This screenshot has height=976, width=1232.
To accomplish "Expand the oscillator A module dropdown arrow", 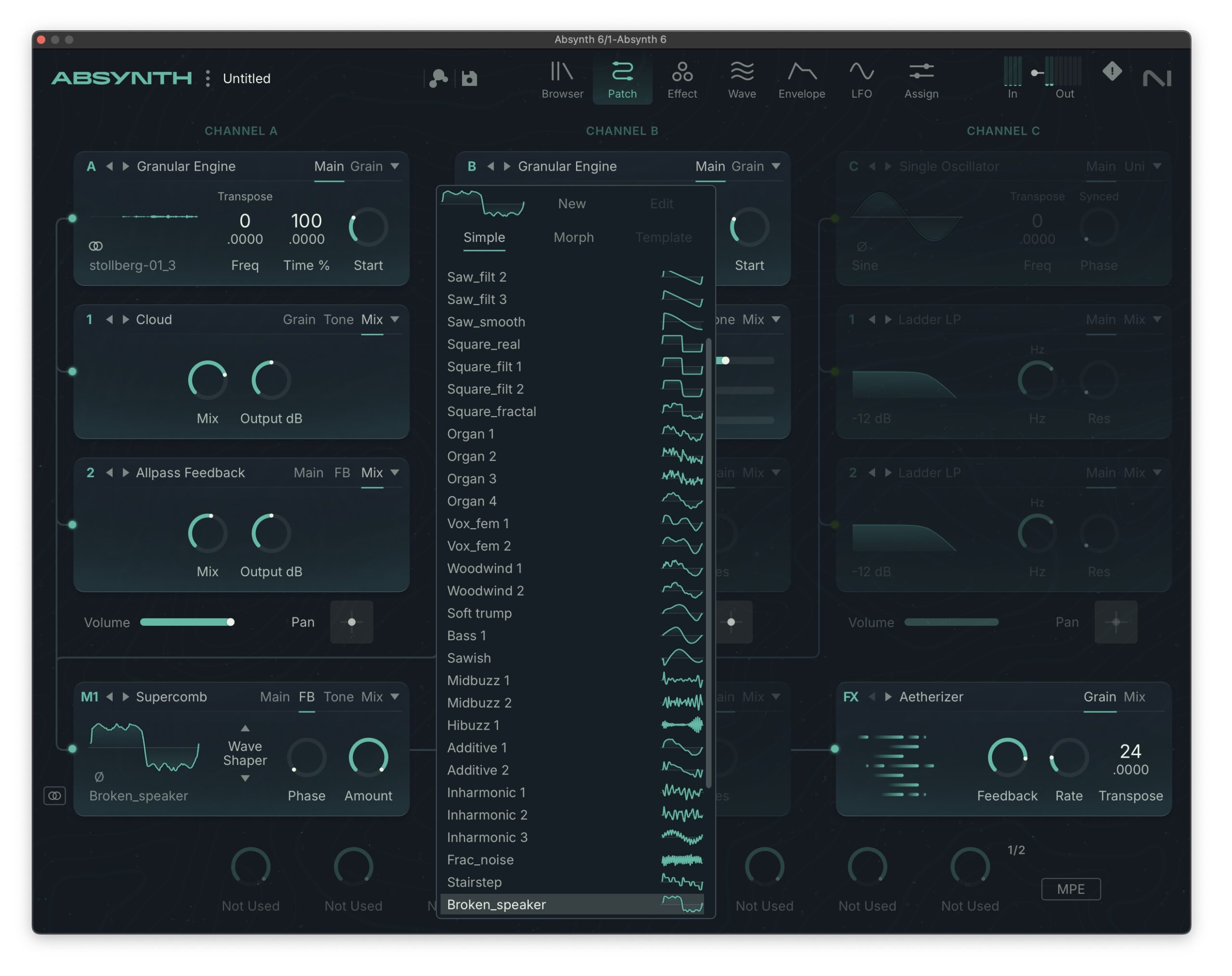I will 395,166.
